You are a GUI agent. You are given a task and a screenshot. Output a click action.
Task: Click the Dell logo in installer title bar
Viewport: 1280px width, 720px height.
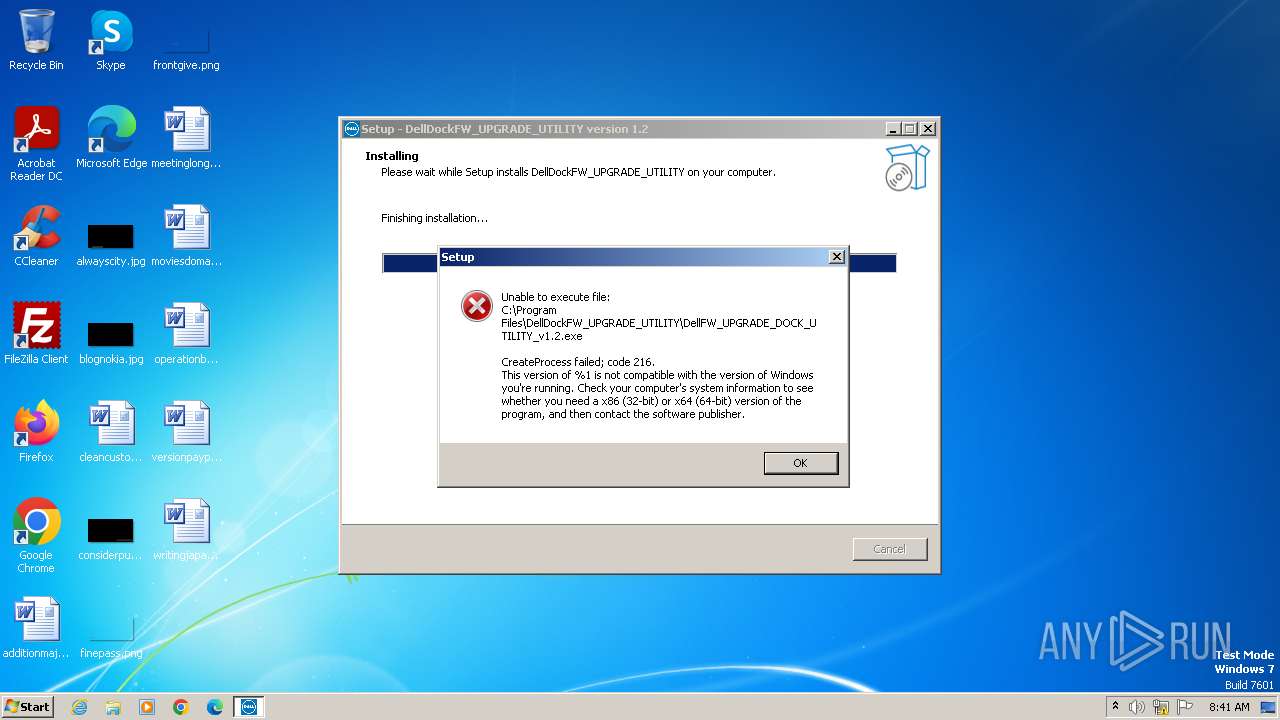pos(351,129)
